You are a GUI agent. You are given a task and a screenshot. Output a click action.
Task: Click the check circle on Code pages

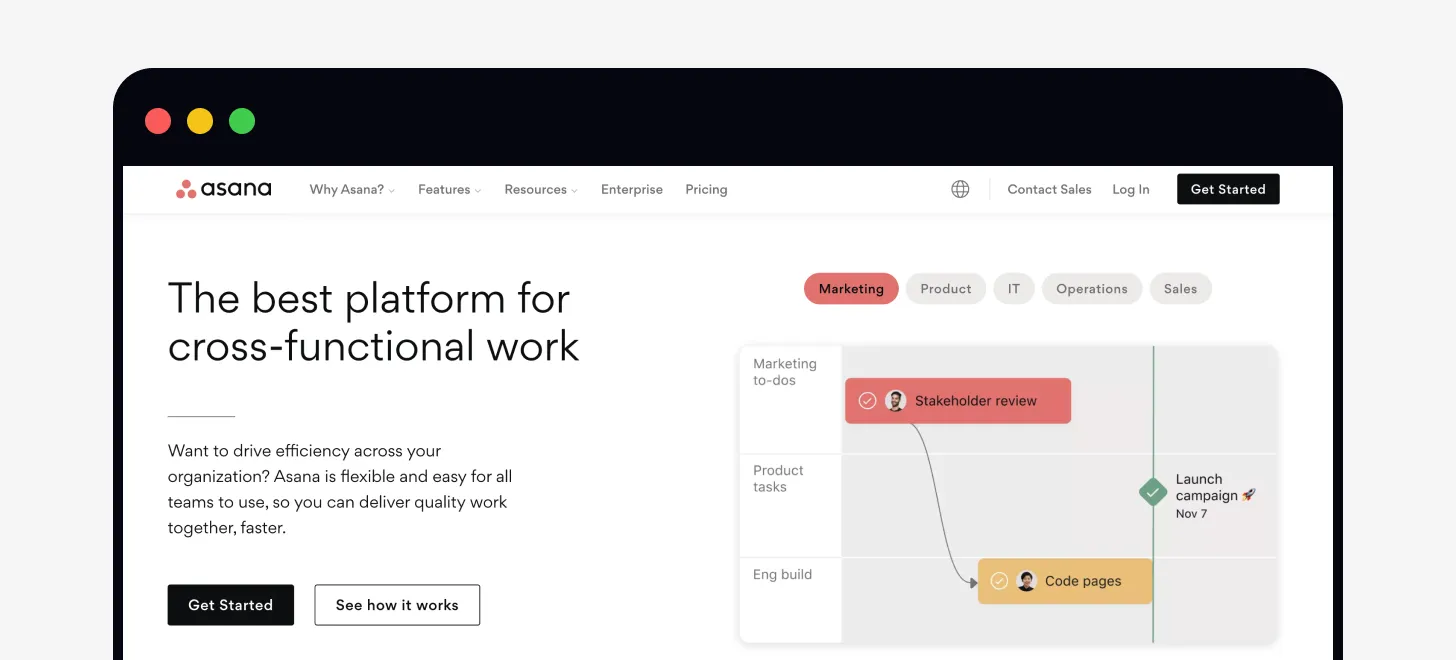tap(999, 580)
